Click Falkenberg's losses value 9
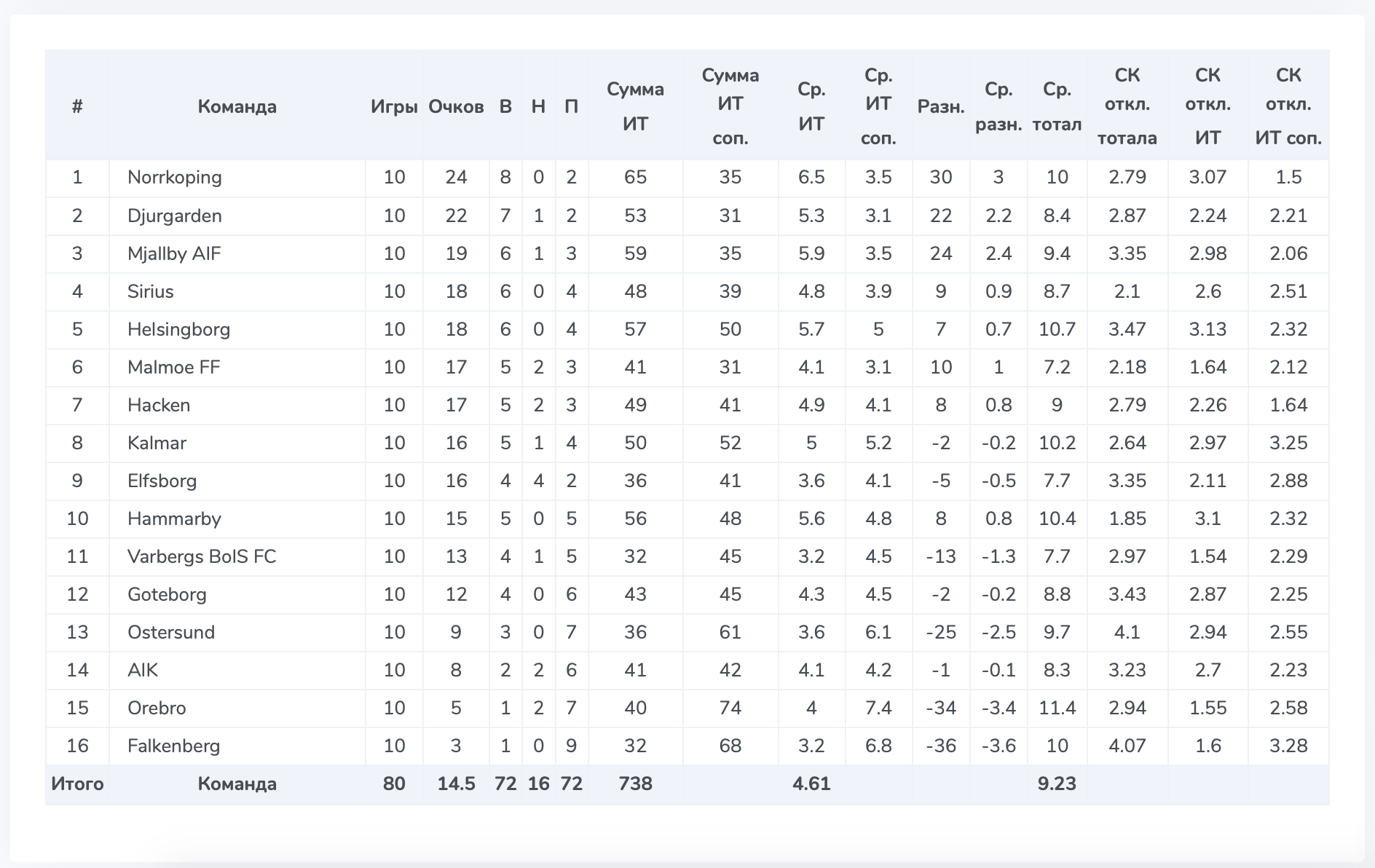Image resolution: width=1375 pixels, height=868 pixels. (x=571, y=746)
